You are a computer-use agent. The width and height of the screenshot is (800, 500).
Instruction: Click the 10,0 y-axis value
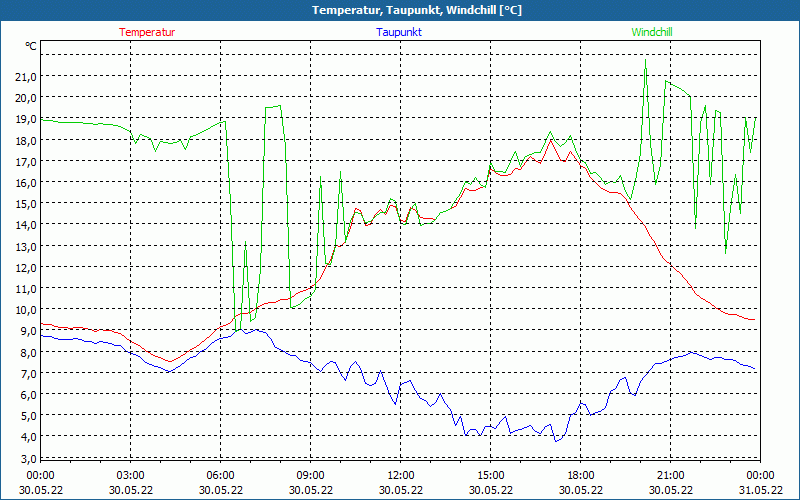(x=26, y=310)
